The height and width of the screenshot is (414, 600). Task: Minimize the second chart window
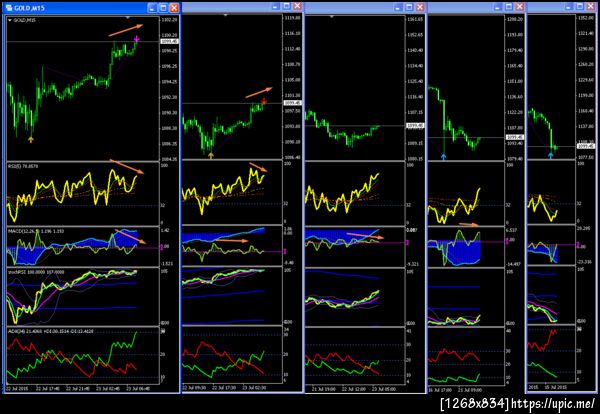(276, 7)
